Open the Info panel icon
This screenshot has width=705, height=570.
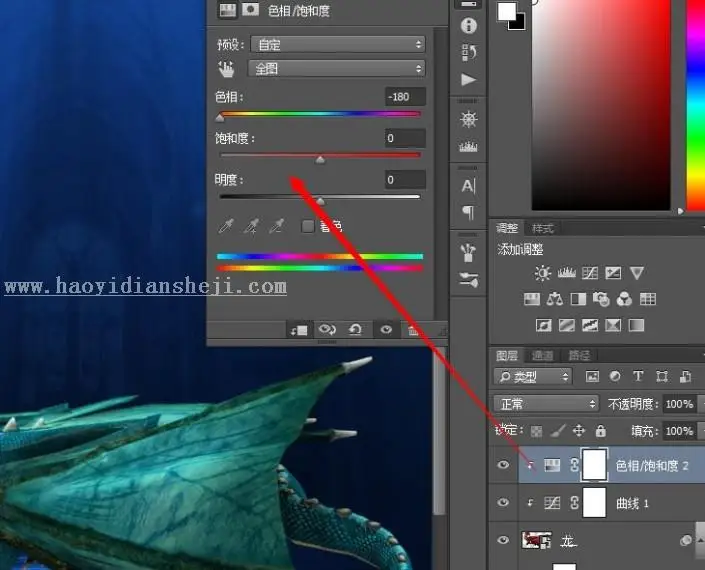[469, 26]
